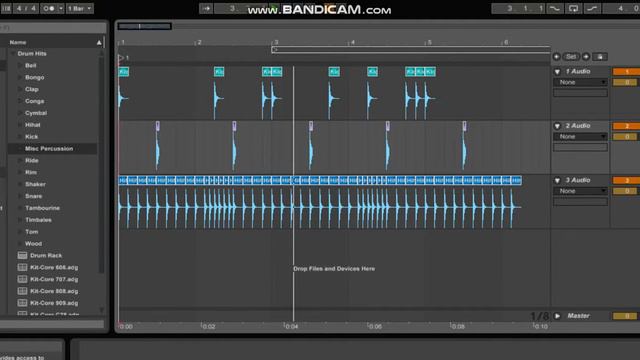Collapse the Drum Hits folder
The height and width of the screenshot is (360, 640).
tap(12, 53)
